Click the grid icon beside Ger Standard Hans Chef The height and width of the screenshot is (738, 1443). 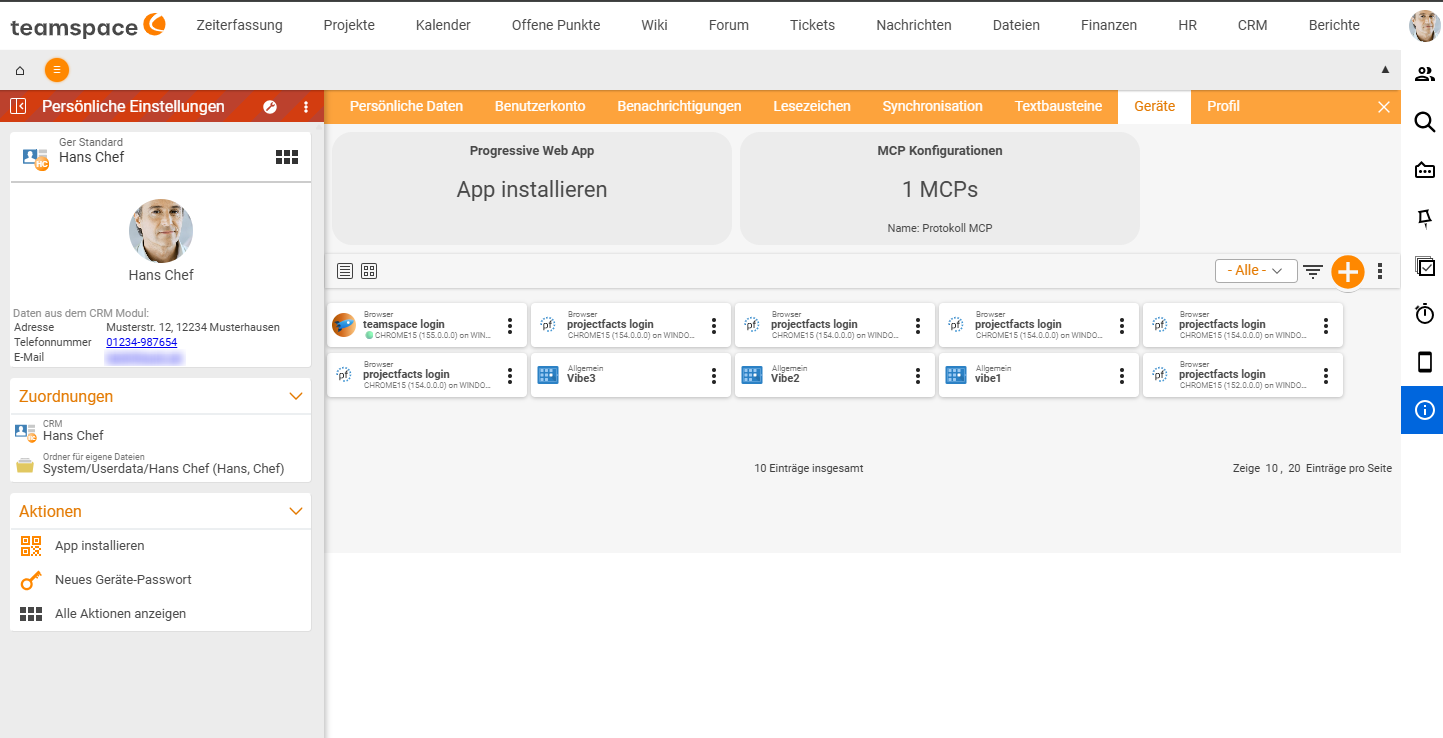tap(287, 157)
